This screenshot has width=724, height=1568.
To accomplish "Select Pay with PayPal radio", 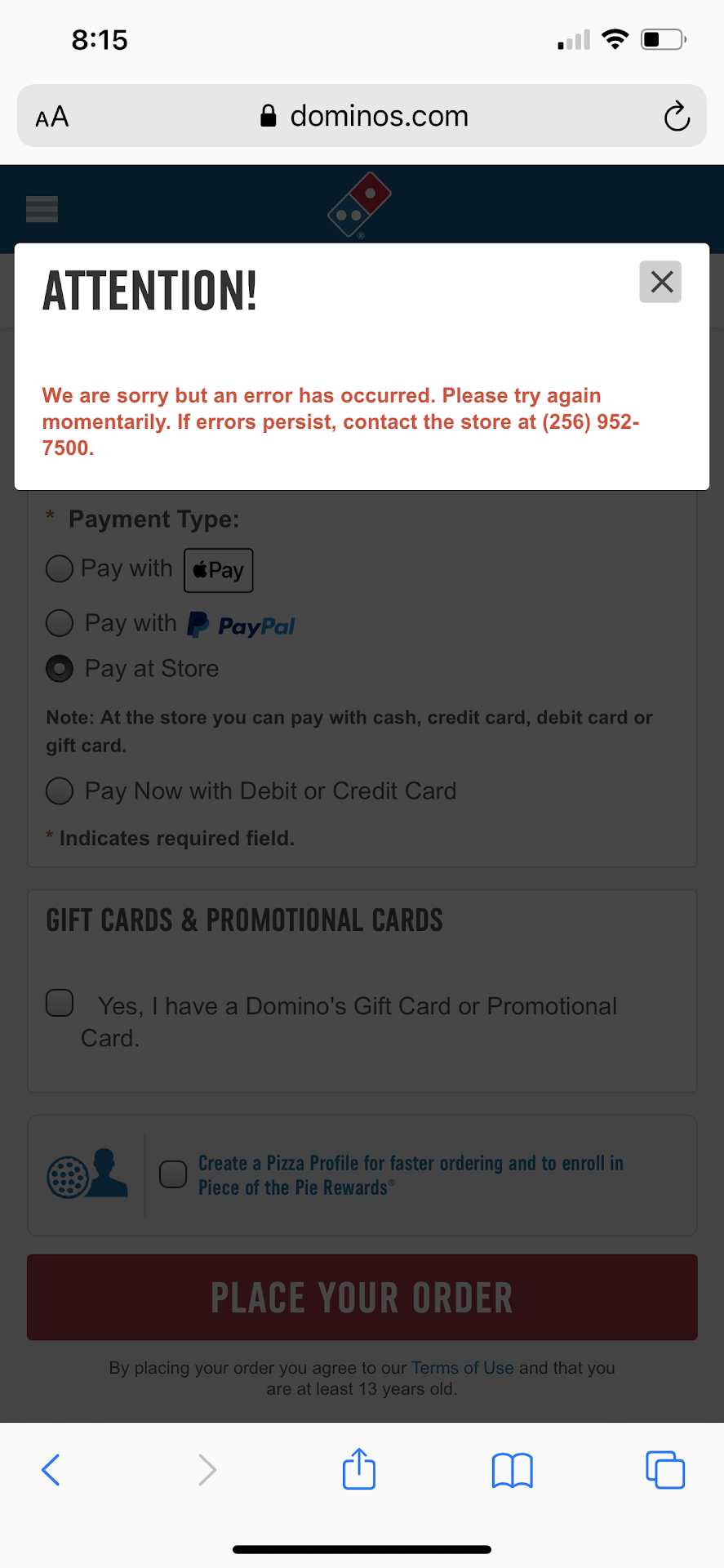I will 60,623.
